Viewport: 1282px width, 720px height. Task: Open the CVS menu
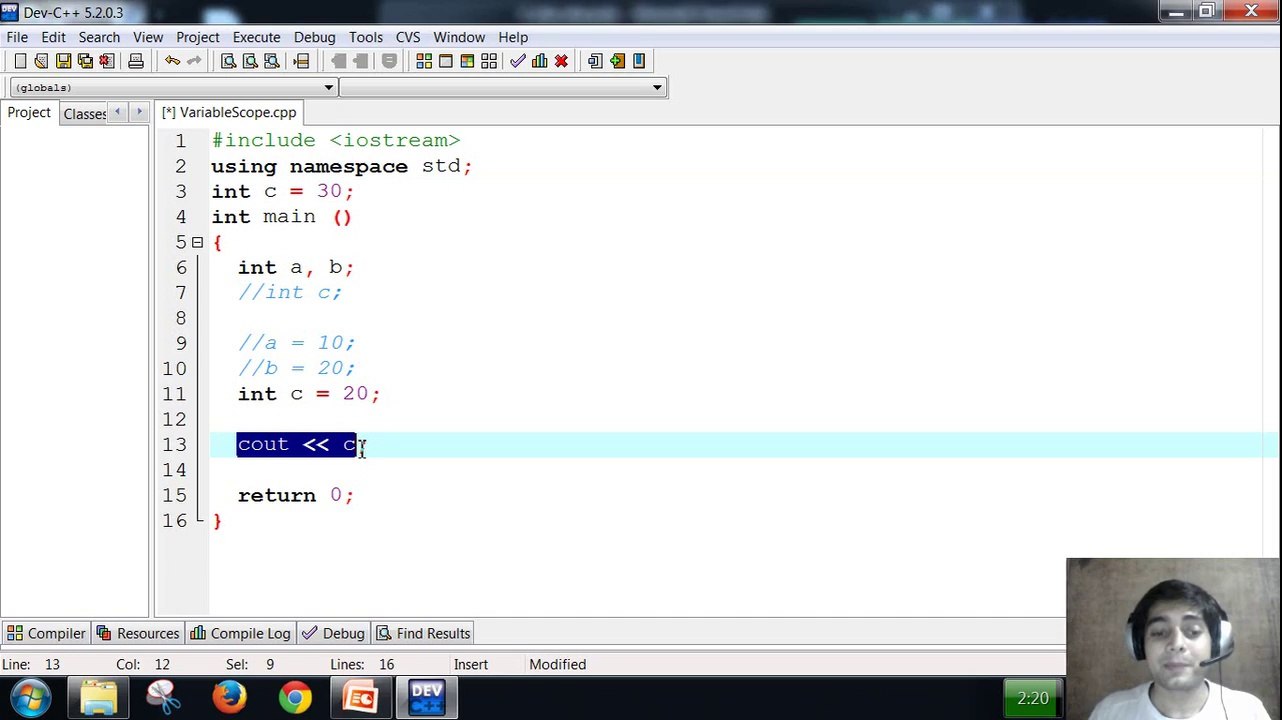pyautogui.click(x=408, y=37)
